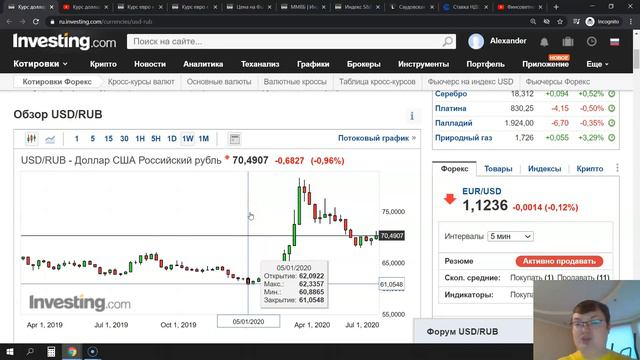The image size is (640, 360).
Task: Open the info icon beside Обзор USD/RUB
Action: [x=412, y=116]
